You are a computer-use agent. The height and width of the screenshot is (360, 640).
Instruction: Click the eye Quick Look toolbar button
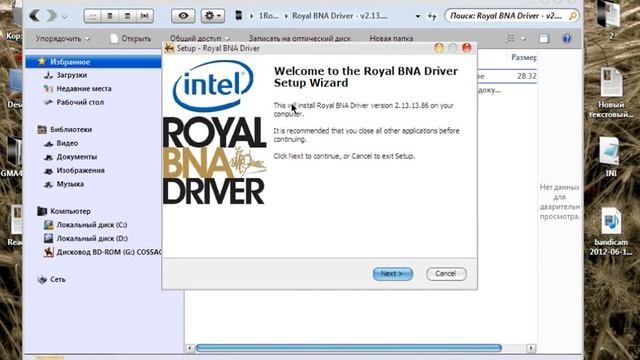click(183, 16)
